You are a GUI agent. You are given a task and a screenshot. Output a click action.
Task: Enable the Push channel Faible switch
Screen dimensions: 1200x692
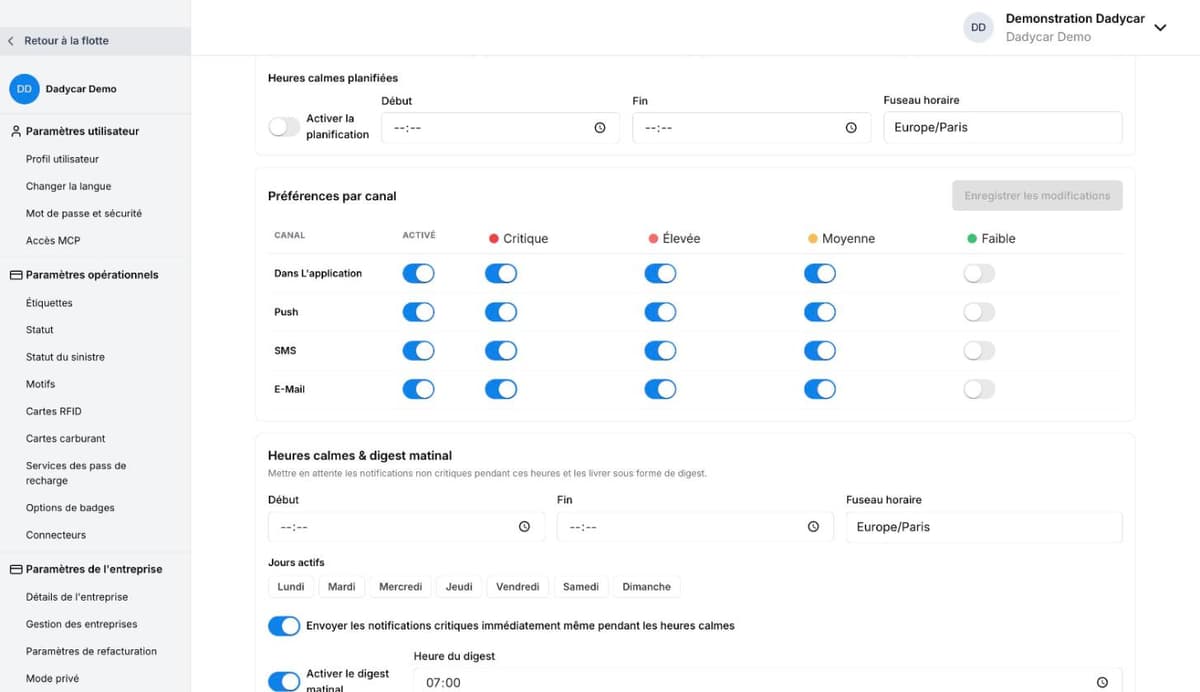coord(979,312)
